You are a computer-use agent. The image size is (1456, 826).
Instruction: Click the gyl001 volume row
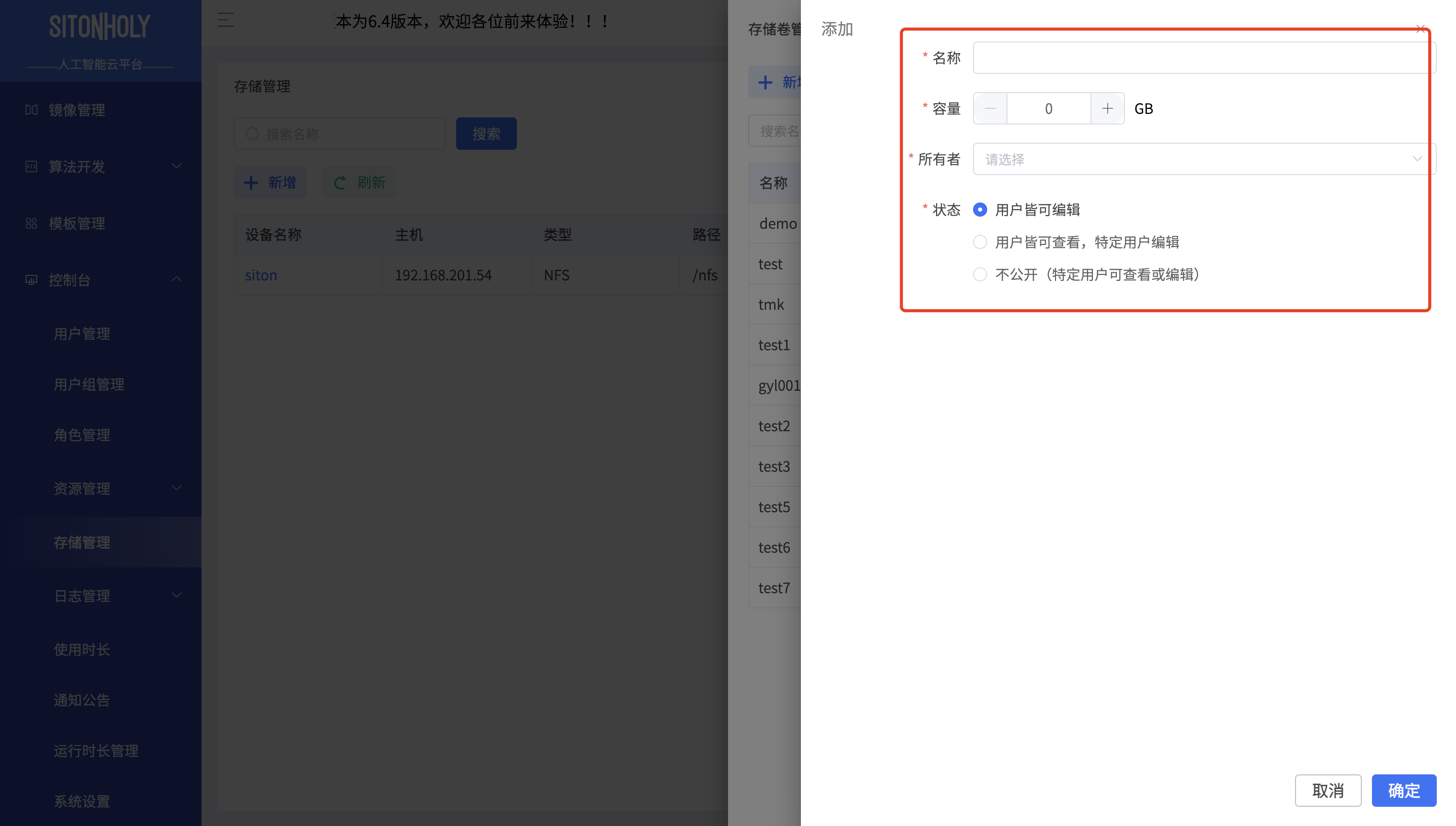(x=775, y=386)
